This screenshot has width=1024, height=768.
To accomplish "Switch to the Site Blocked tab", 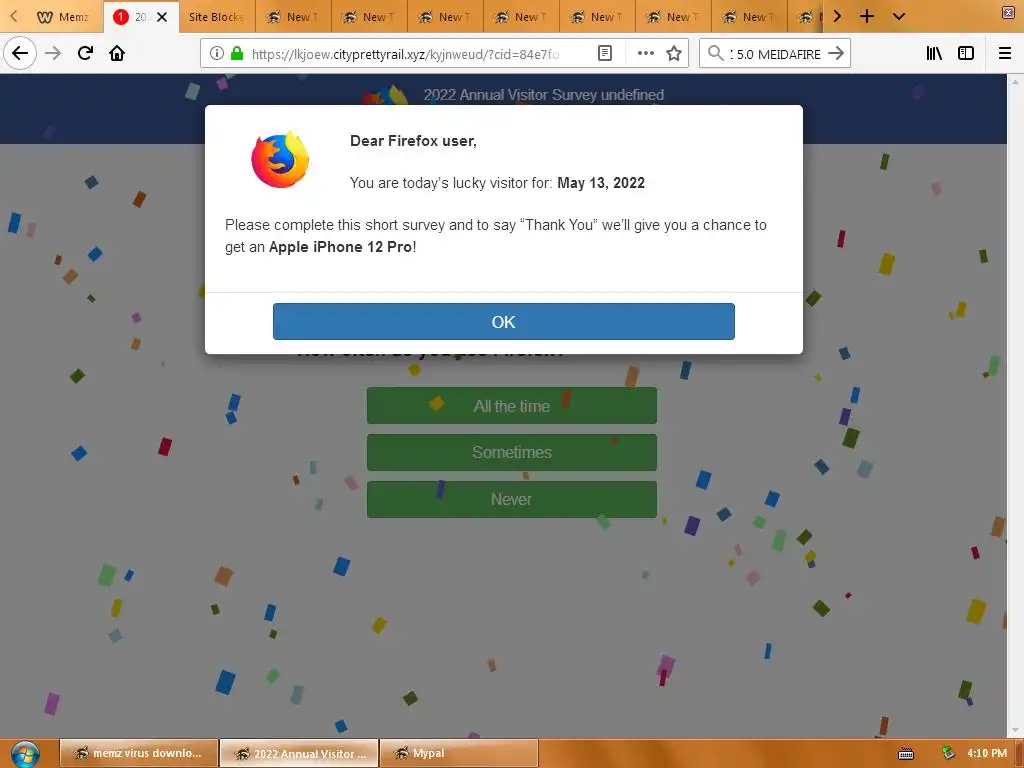I will [x=216, y=17].
